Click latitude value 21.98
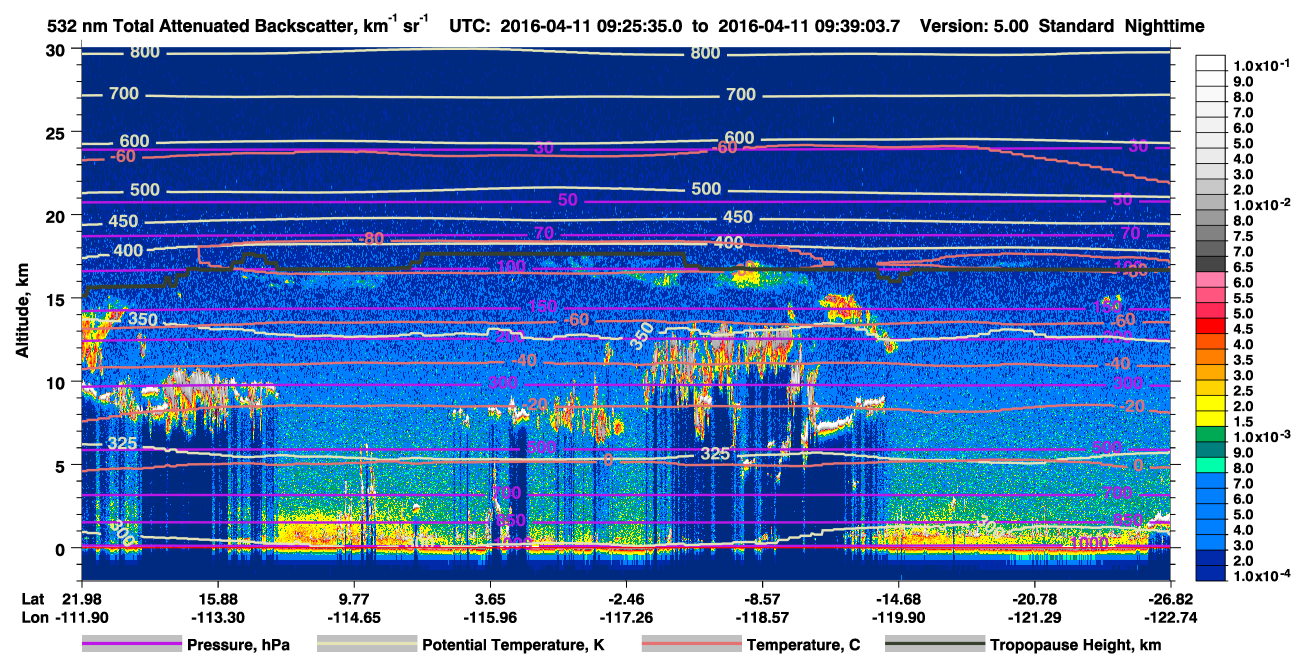The image size is (1300, 667). pyautogui.click(x=80, y=598)
